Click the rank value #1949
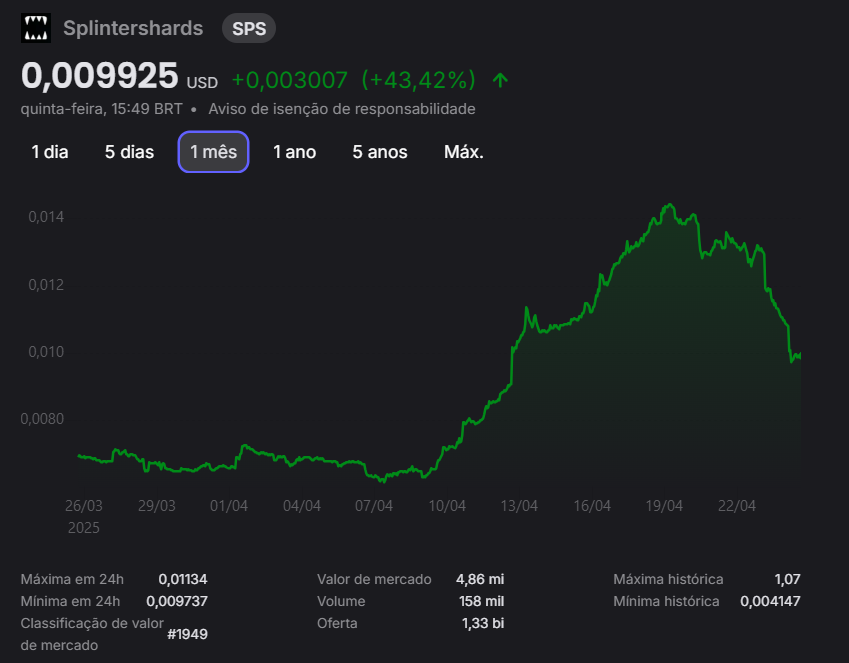The width and height of the screenshot is (849, 663). 187,634
